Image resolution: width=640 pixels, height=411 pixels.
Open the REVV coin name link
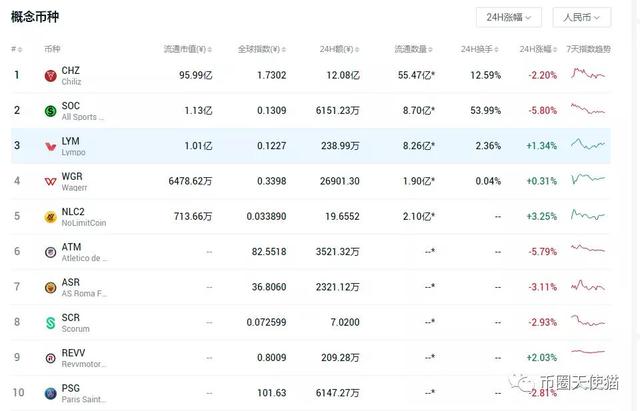[73, 353]
